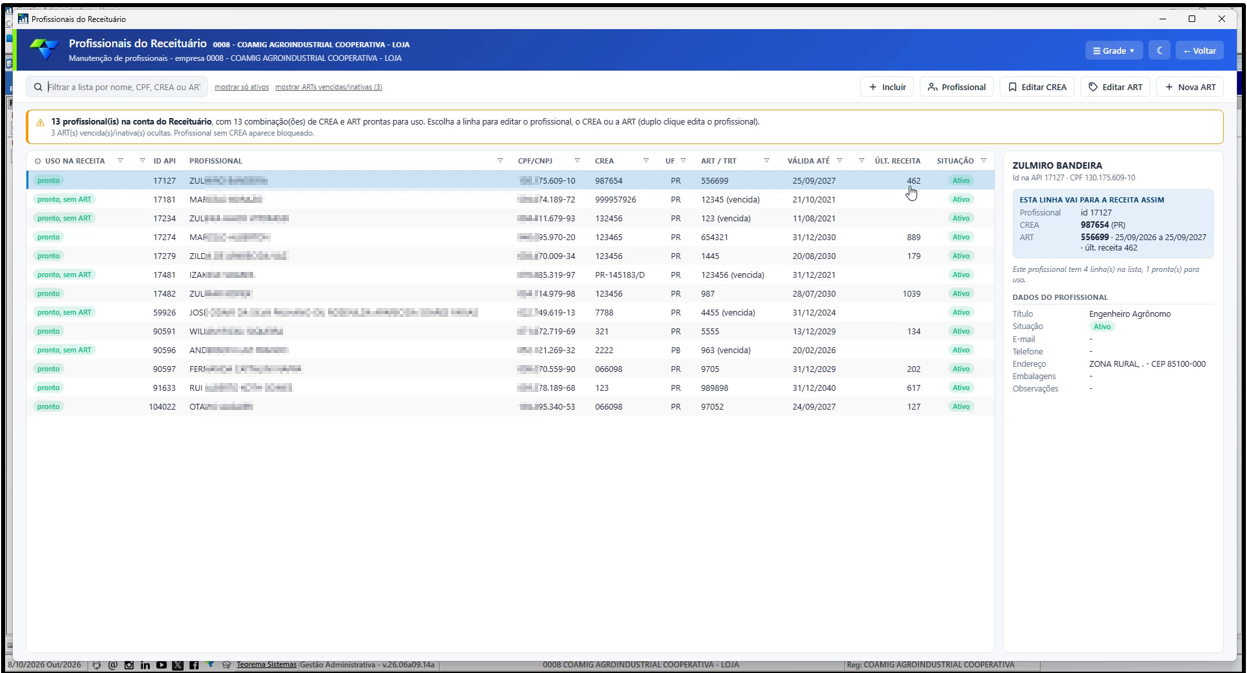Select the row with ID API 59926
This screenshot has height=673, width=1247.
tap(510, 312)
